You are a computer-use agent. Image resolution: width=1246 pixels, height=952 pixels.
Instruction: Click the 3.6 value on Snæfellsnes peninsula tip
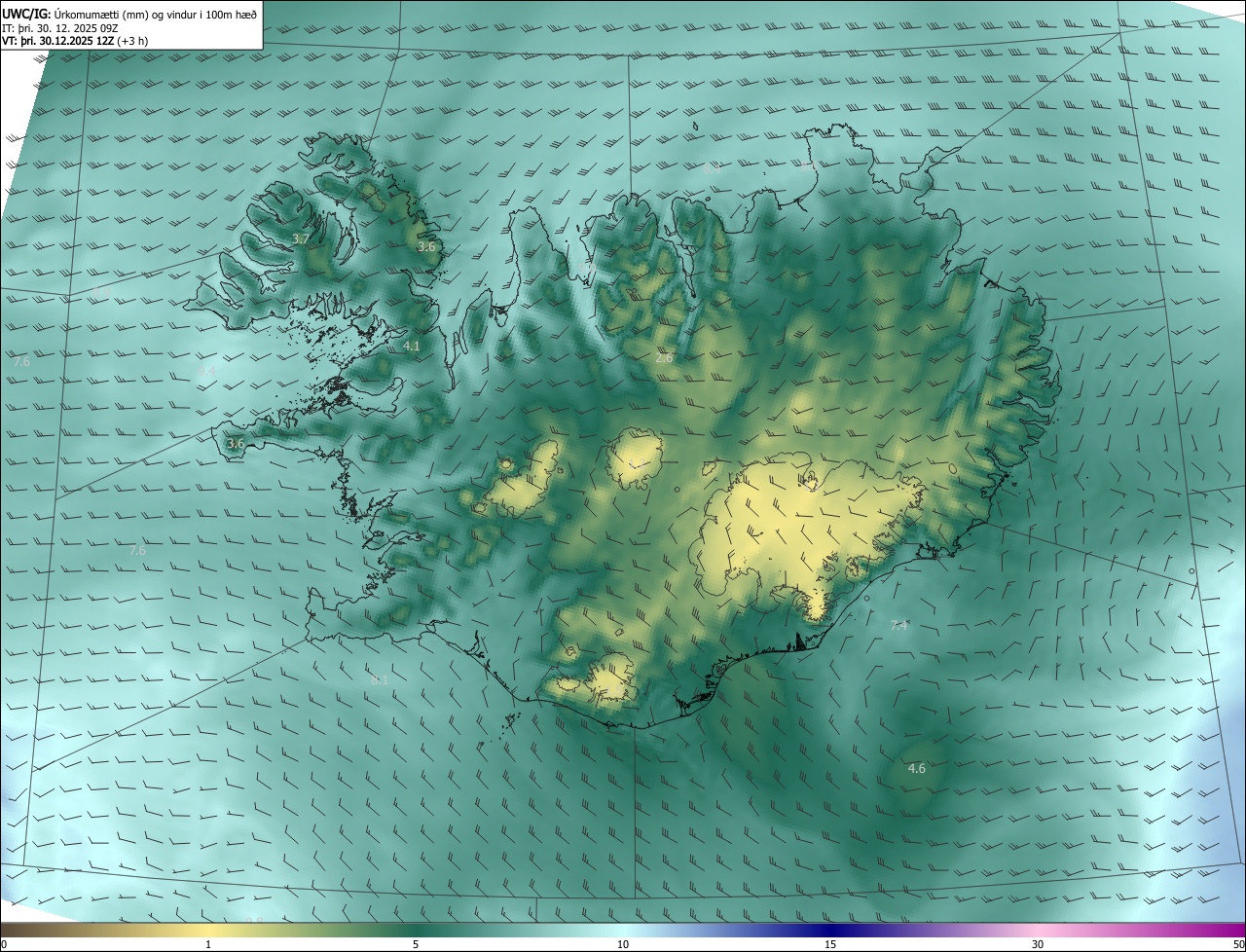[236, 443]
